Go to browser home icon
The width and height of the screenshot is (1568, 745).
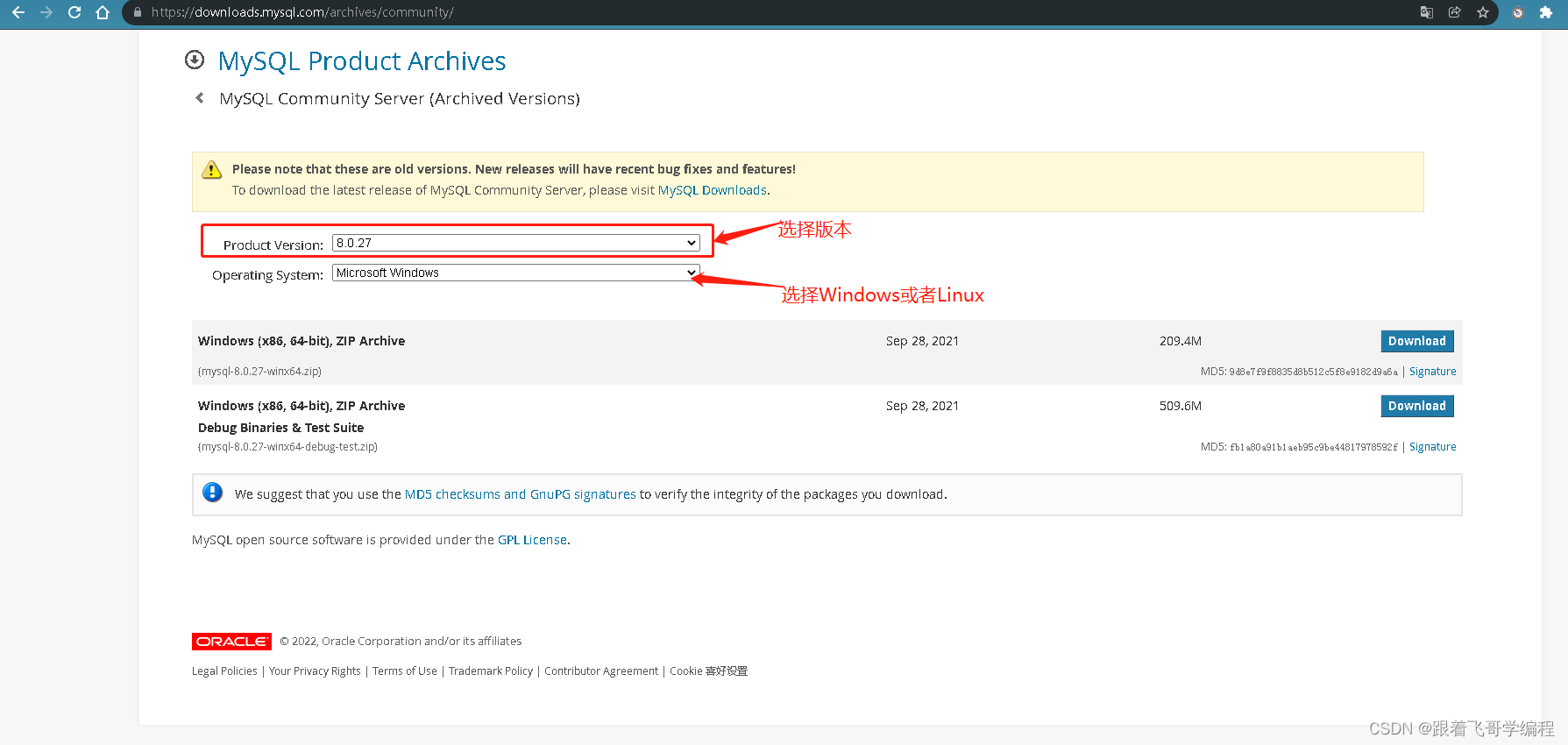coord(103,12)
